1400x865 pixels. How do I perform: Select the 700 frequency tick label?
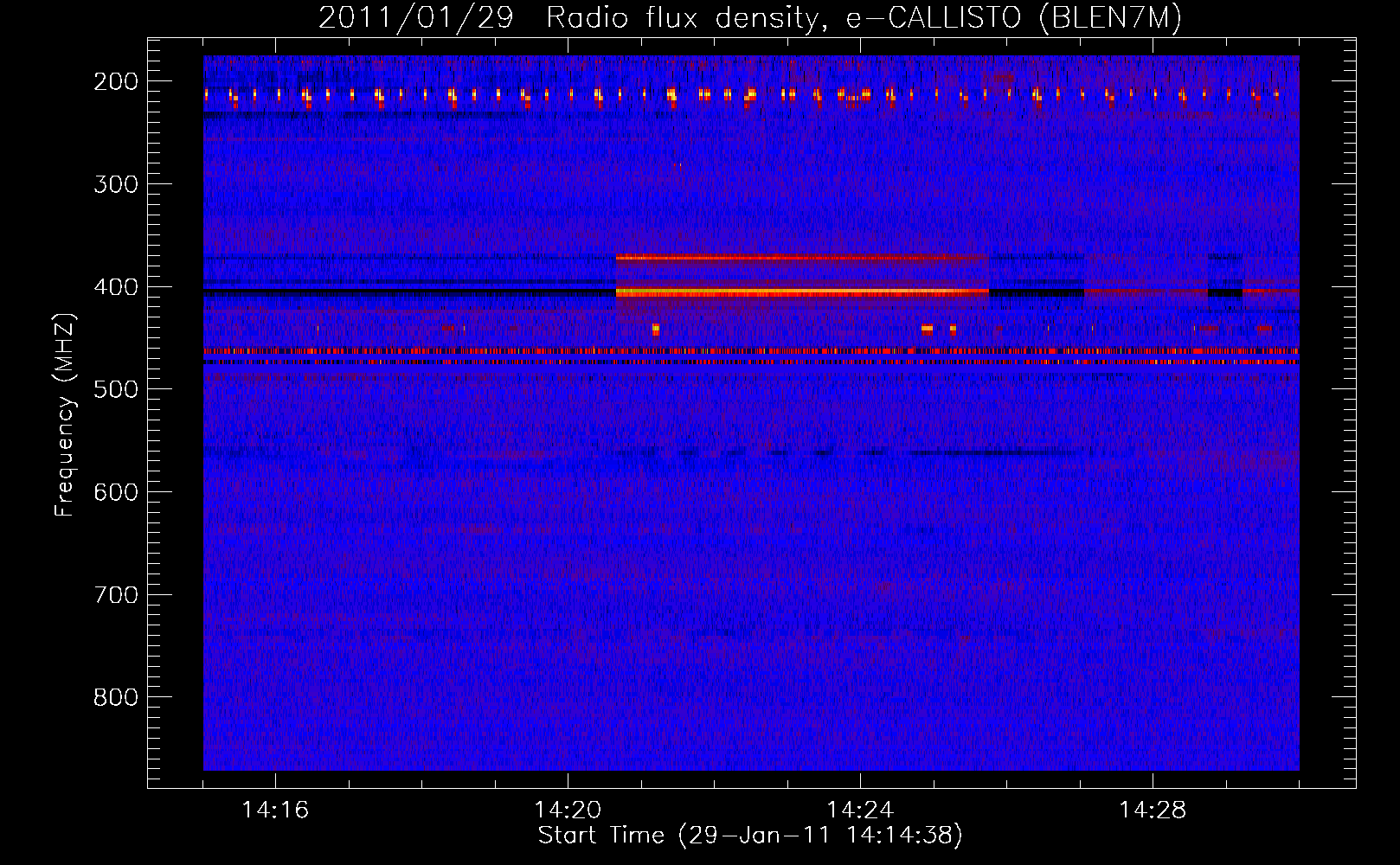(116, 594)
